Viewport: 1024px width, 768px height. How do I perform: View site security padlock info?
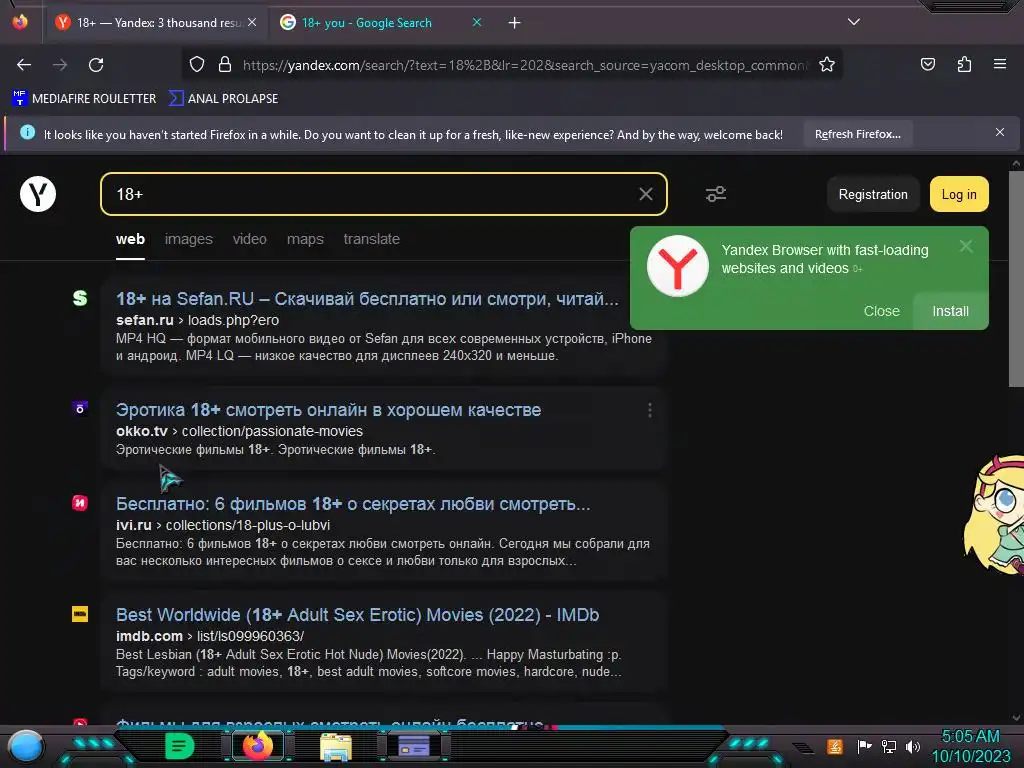click(x=225, y=65)
